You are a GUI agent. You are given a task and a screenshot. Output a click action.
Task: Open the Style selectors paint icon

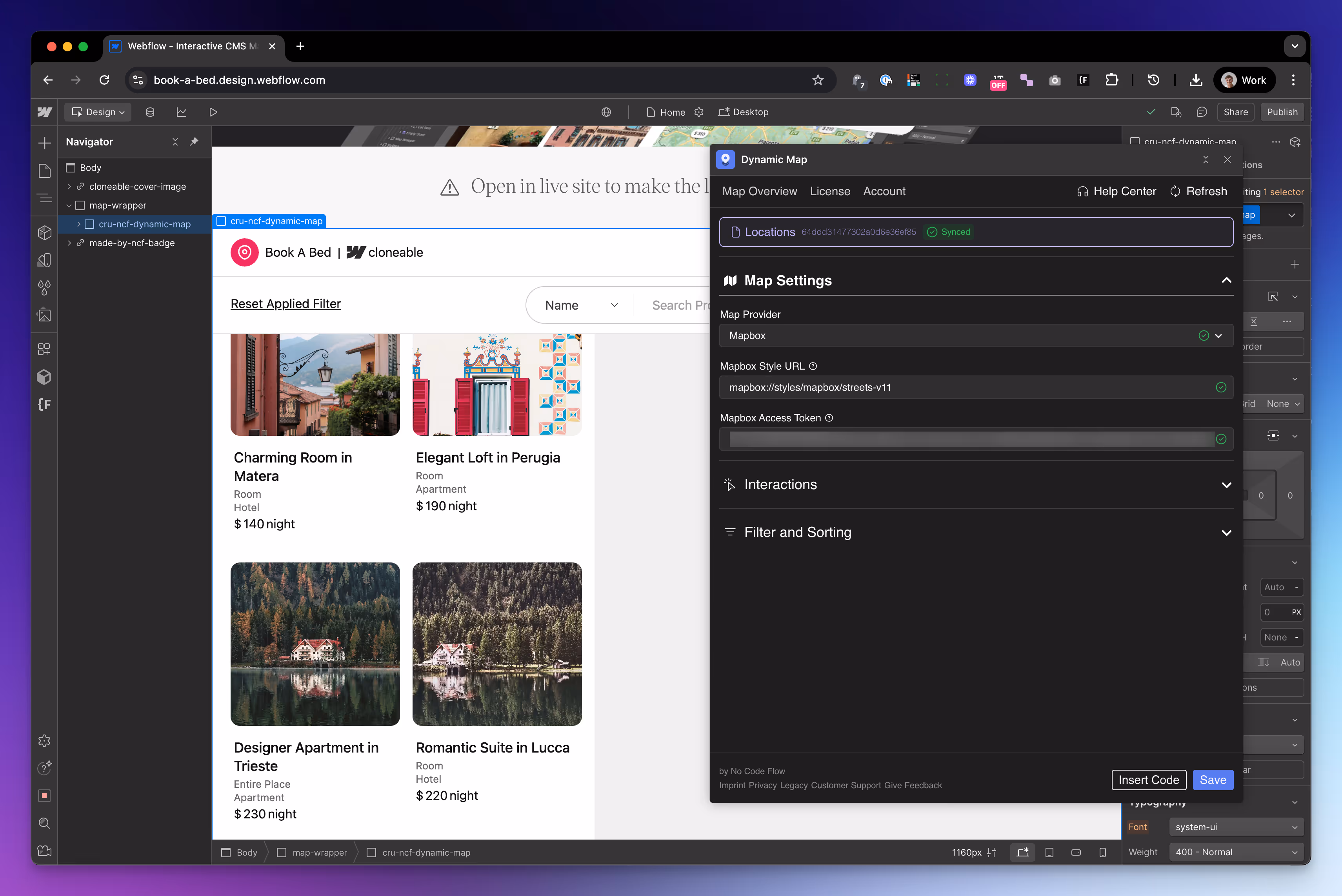pos(45,261)
